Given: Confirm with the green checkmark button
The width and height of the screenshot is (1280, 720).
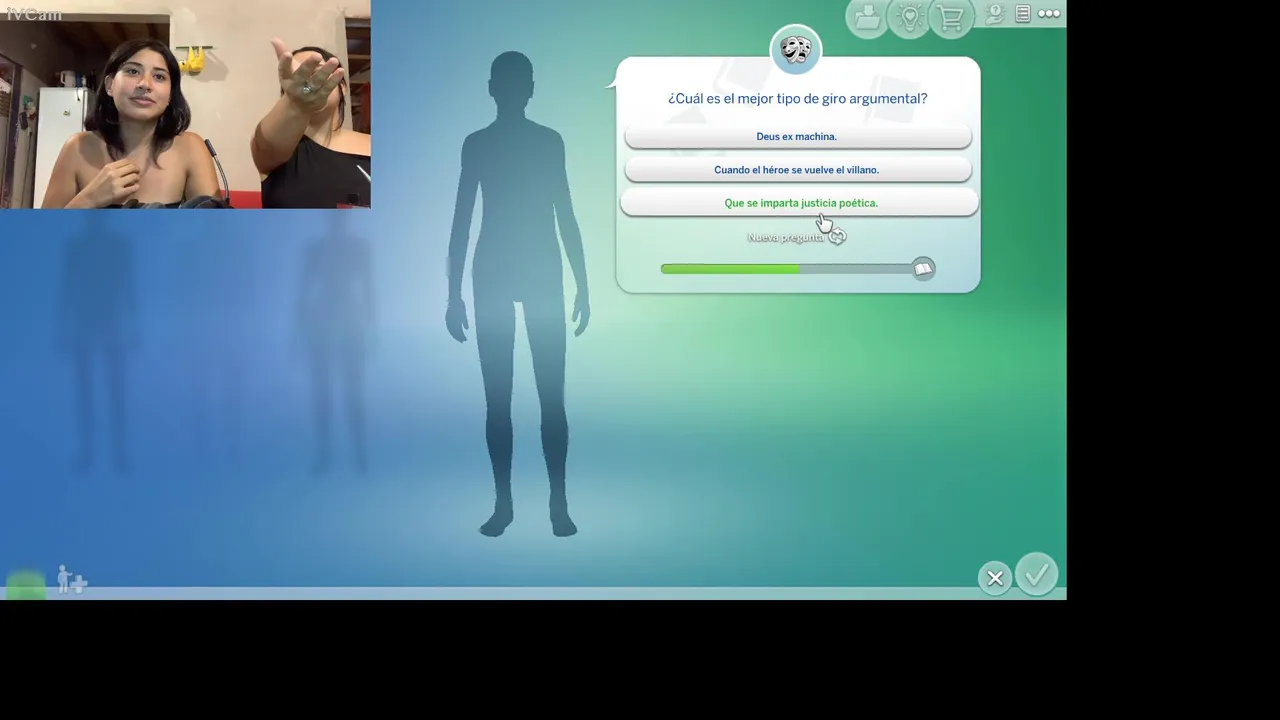Looking at the screenshot, I should (x=1036, y=575).
